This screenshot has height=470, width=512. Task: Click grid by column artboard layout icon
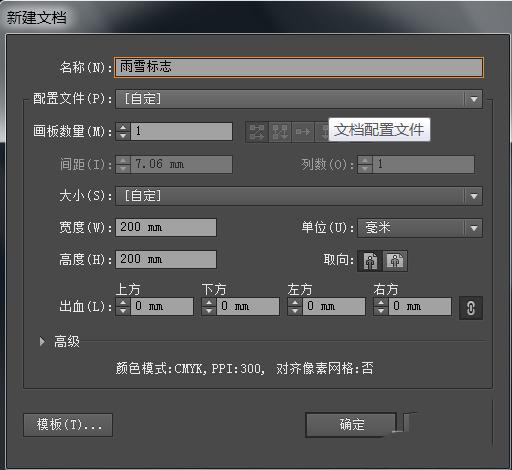tap(280, 132)
